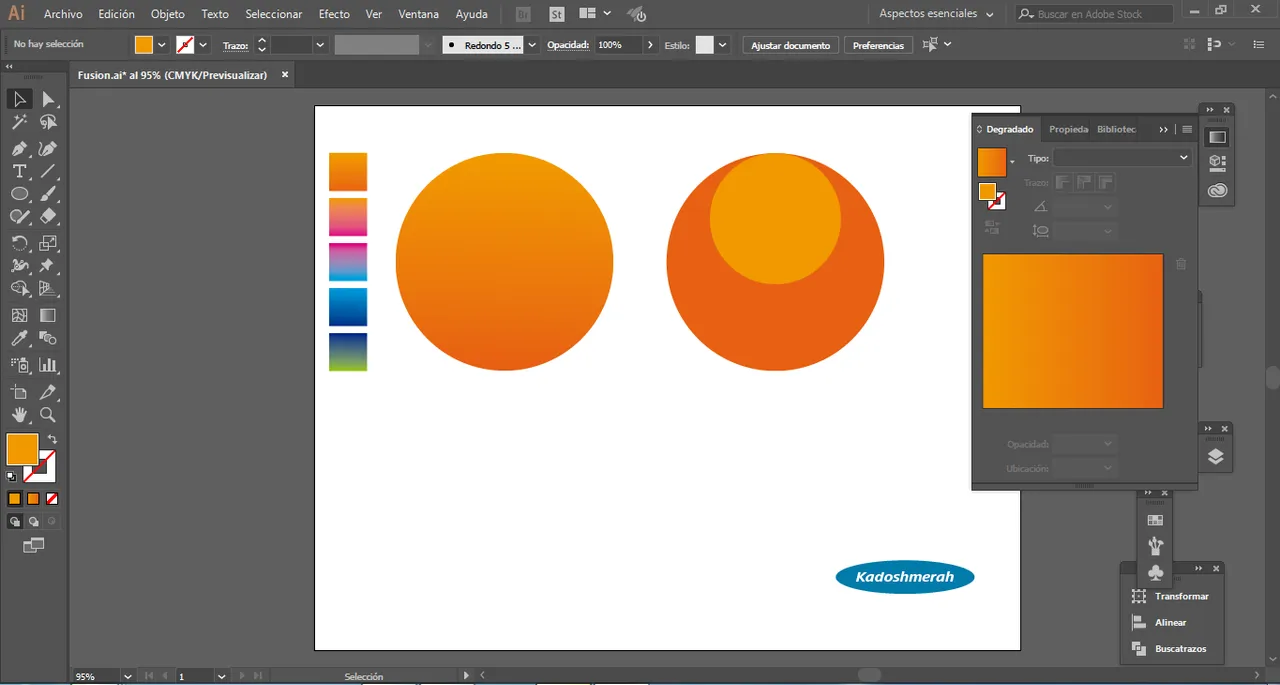Screen dimensions: 1280x685
Task: Set fill mode to None
Action: coord(52,498)
